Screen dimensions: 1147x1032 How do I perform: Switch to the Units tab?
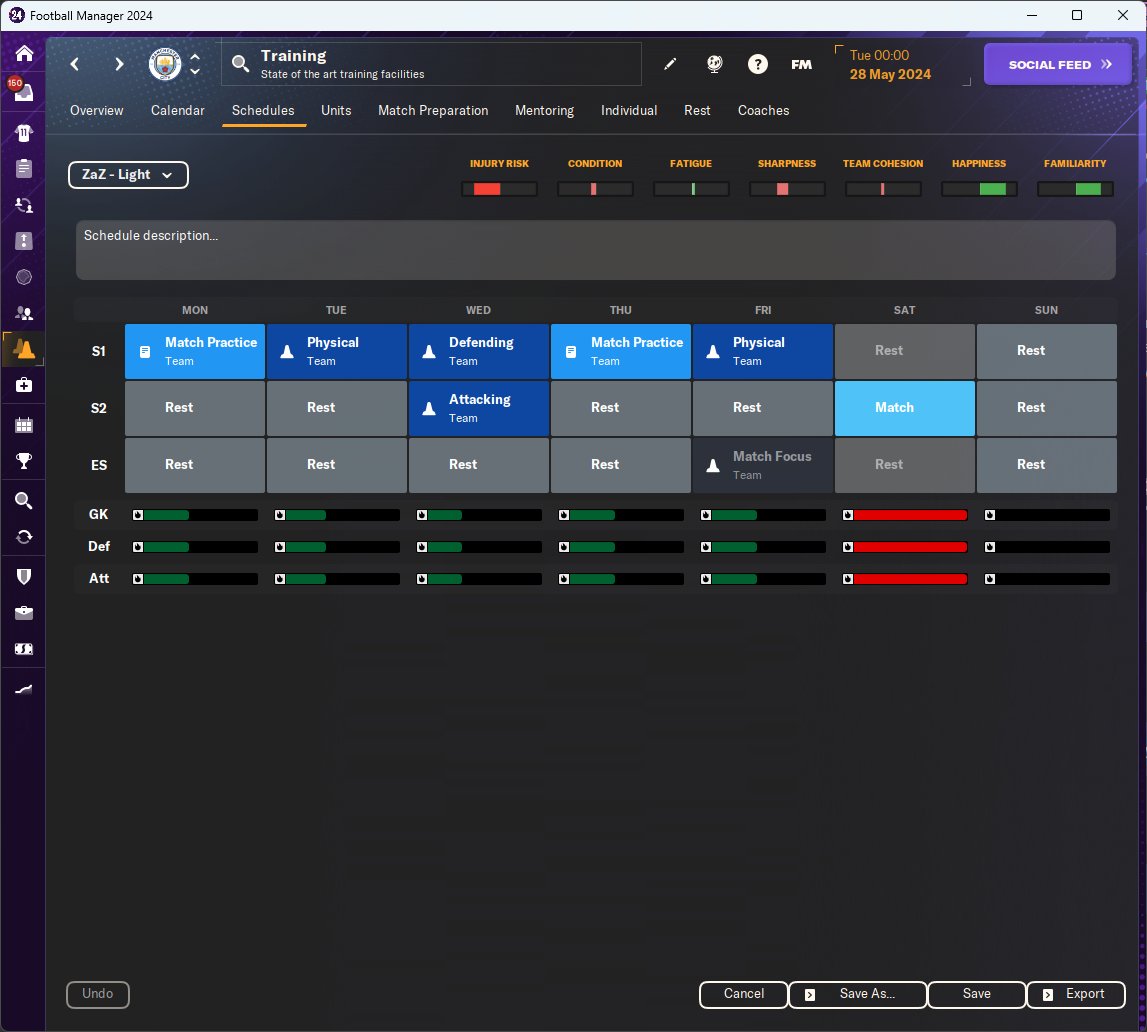click(x=336, y=110)
